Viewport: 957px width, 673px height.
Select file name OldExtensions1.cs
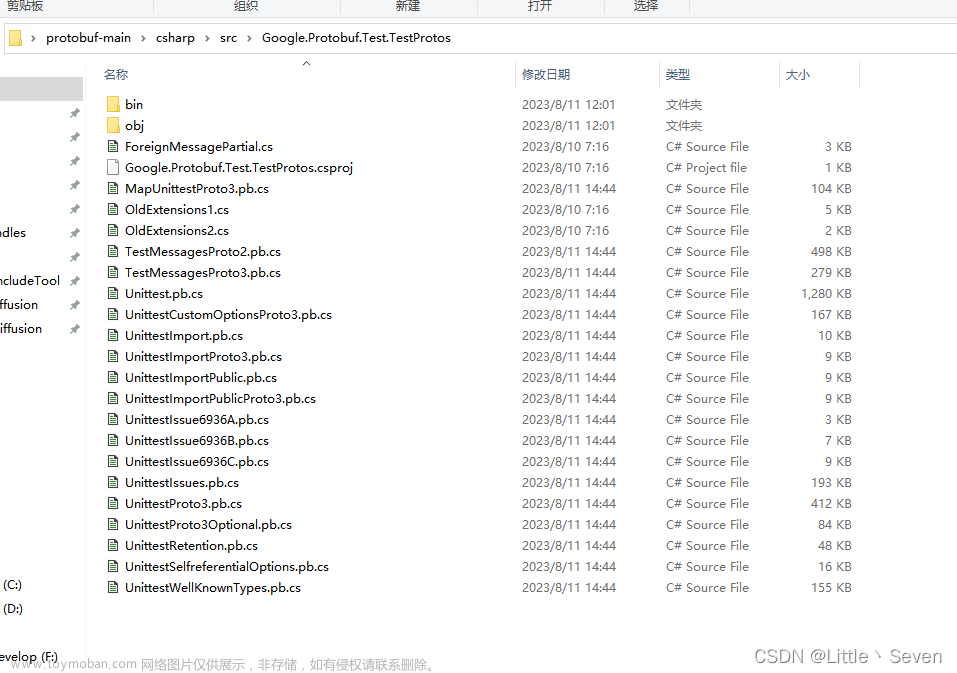(x=177, y=209)
